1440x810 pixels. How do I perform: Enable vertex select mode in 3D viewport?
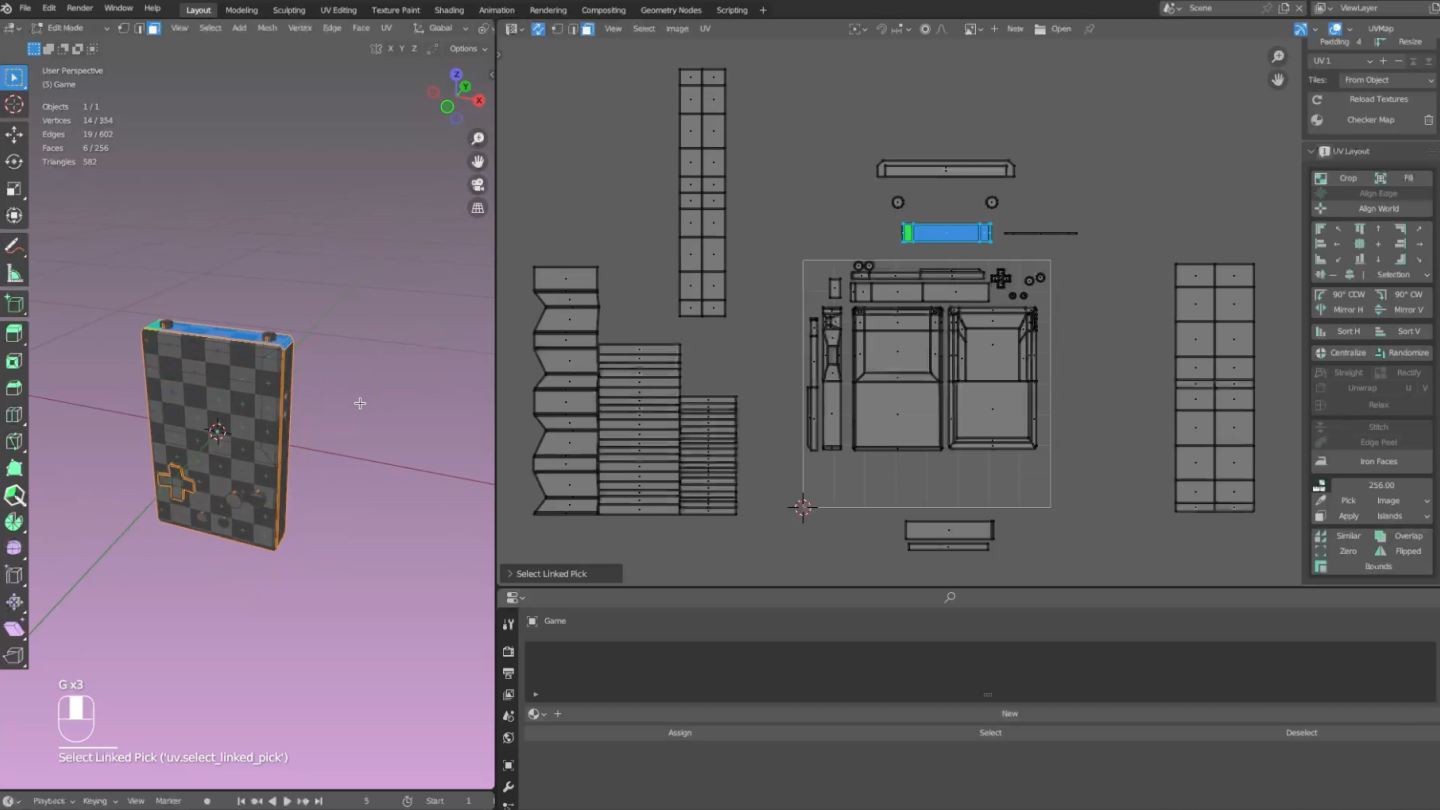point(124,28)
